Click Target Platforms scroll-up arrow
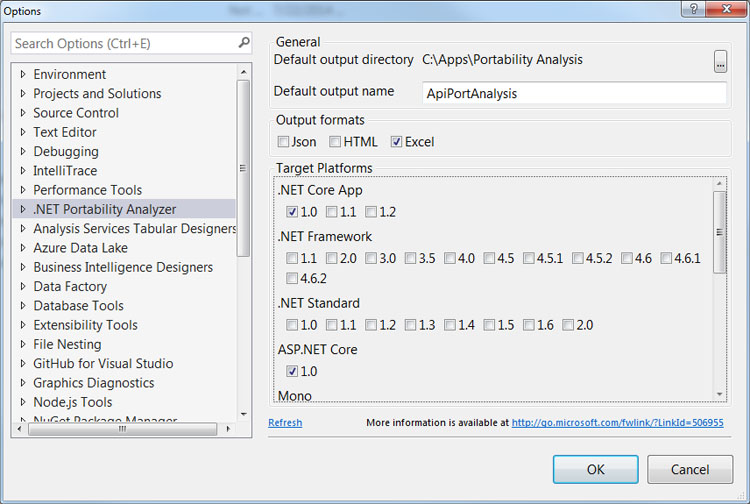The width and height of the screenshot is (750, 504). (x=719, y=184)
